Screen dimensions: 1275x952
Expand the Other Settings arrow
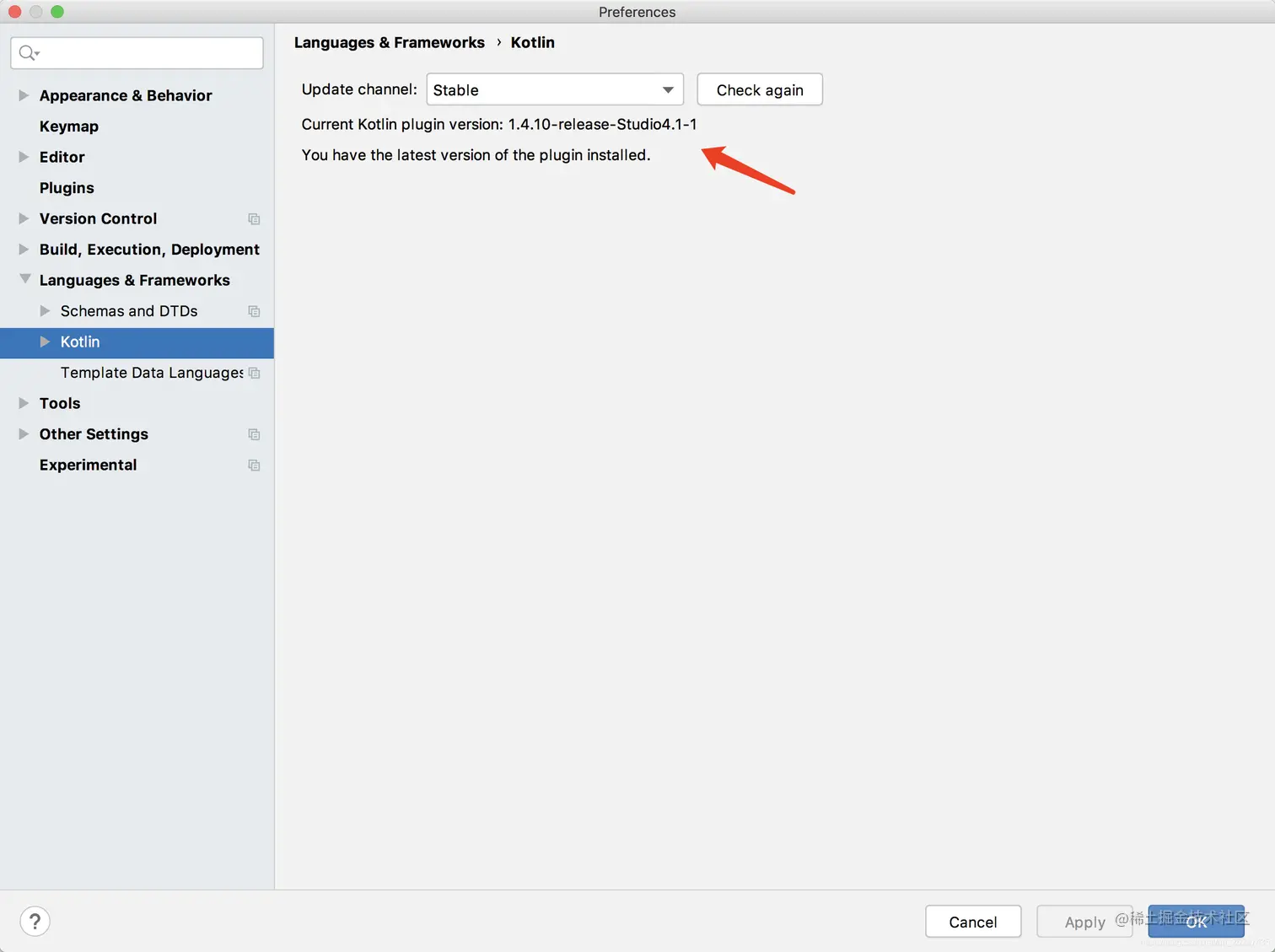click(24, 434)
